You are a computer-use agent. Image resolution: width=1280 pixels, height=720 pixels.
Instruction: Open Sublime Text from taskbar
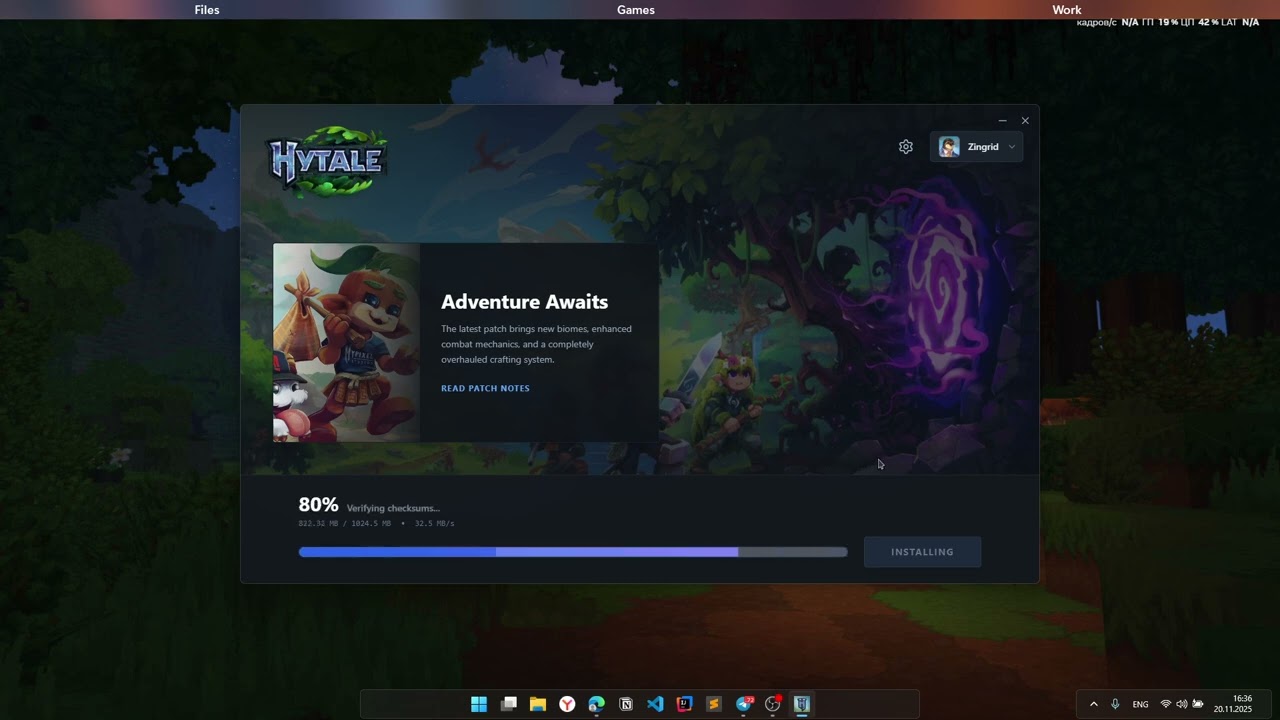click(x=714, y=704)
